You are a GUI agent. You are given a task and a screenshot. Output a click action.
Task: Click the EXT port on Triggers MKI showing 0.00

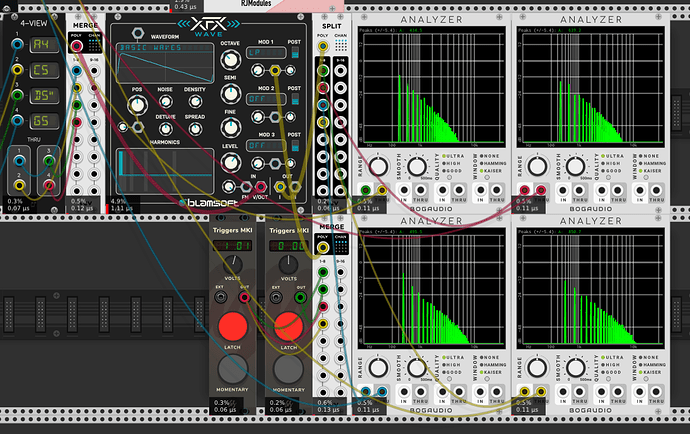(276, 298)
